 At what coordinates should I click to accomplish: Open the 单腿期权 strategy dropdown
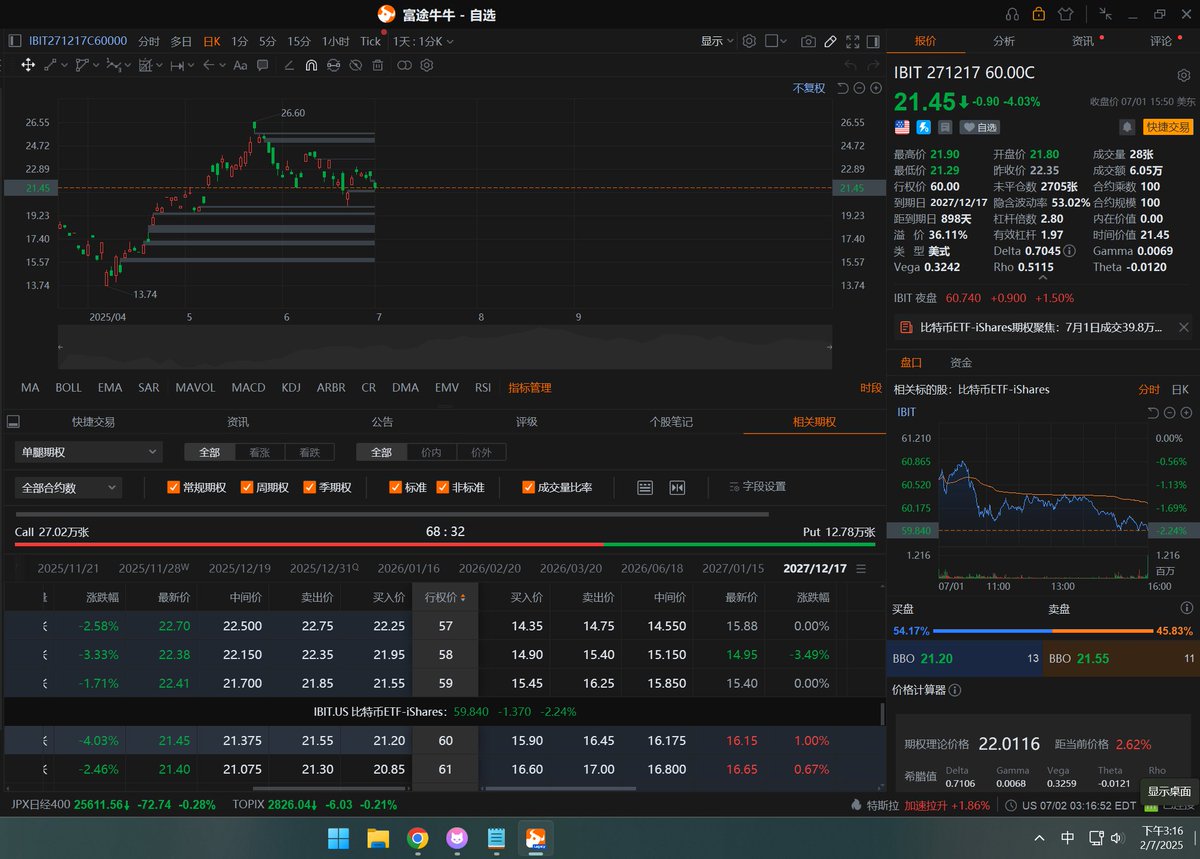coord(88,452)
